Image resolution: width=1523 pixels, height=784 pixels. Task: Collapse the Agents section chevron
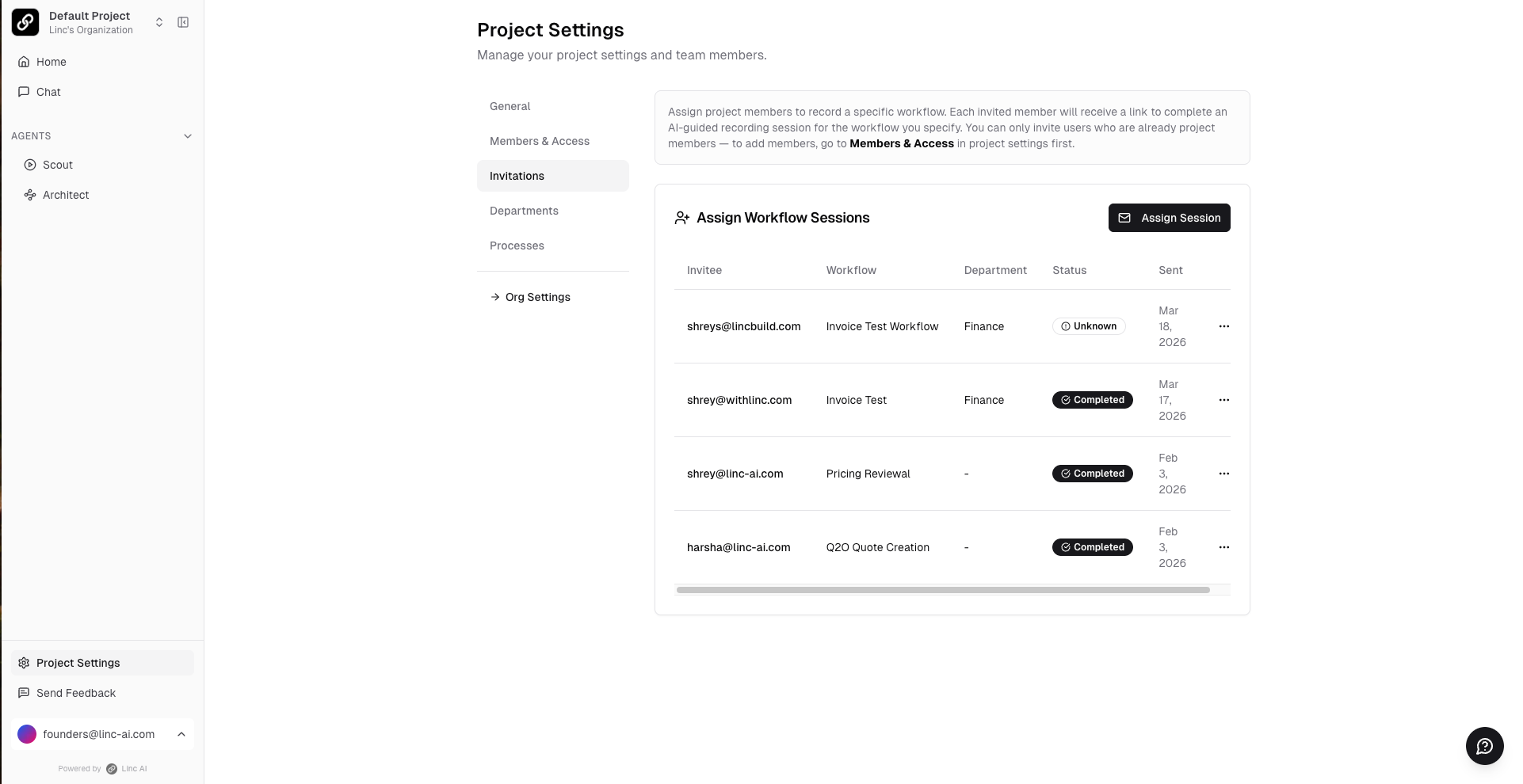tap(188, 136)
